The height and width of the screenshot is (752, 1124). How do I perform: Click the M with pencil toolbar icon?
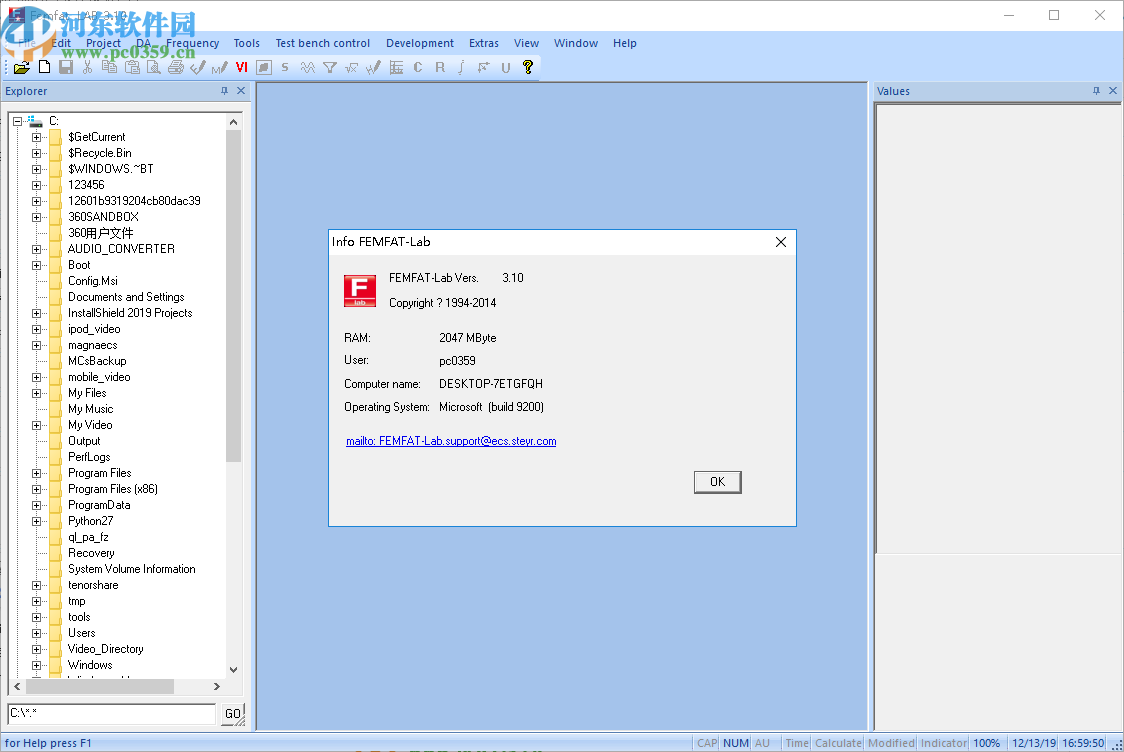219,67
